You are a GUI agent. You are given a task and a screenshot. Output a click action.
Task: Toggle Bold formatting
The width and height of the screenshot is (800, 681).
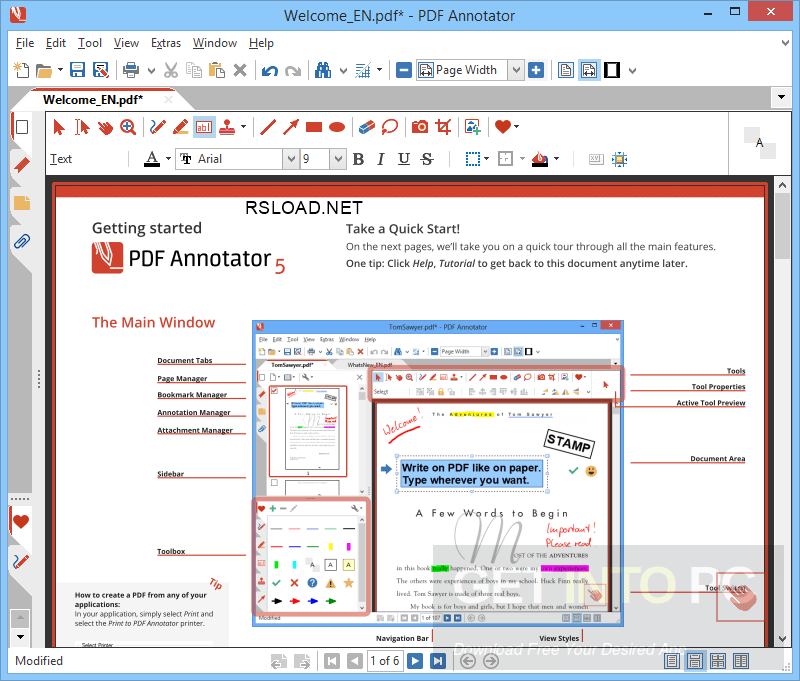(358, 159)
